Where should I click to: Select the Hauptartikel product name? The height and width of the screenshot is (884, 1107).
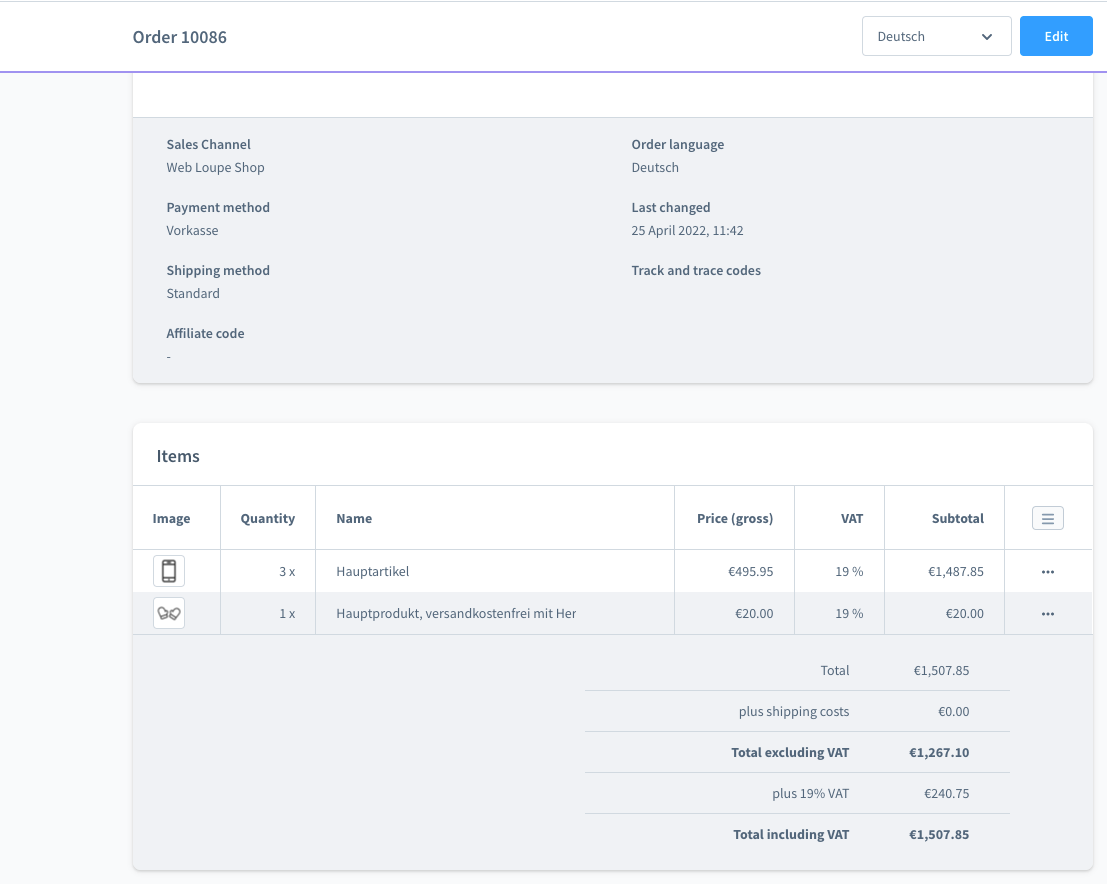(373, 571)
